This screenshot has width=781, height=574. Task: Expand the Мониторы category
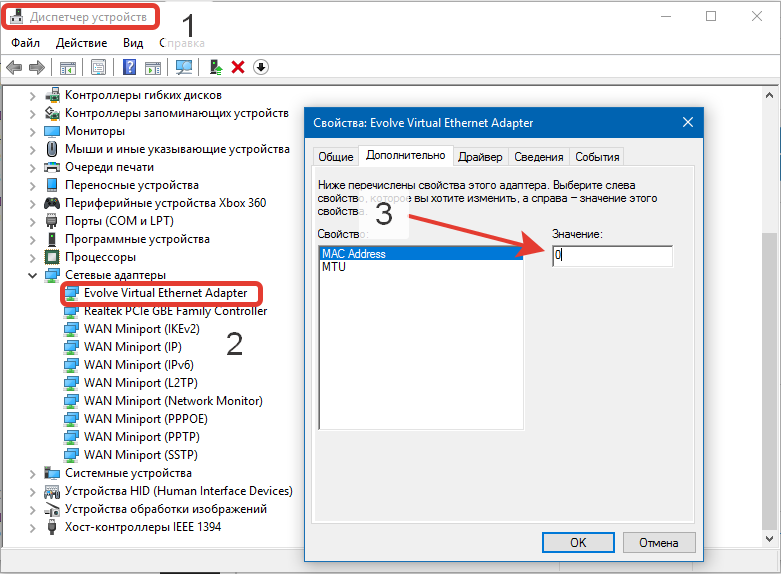pyautogui.click(x=32, y=131)
